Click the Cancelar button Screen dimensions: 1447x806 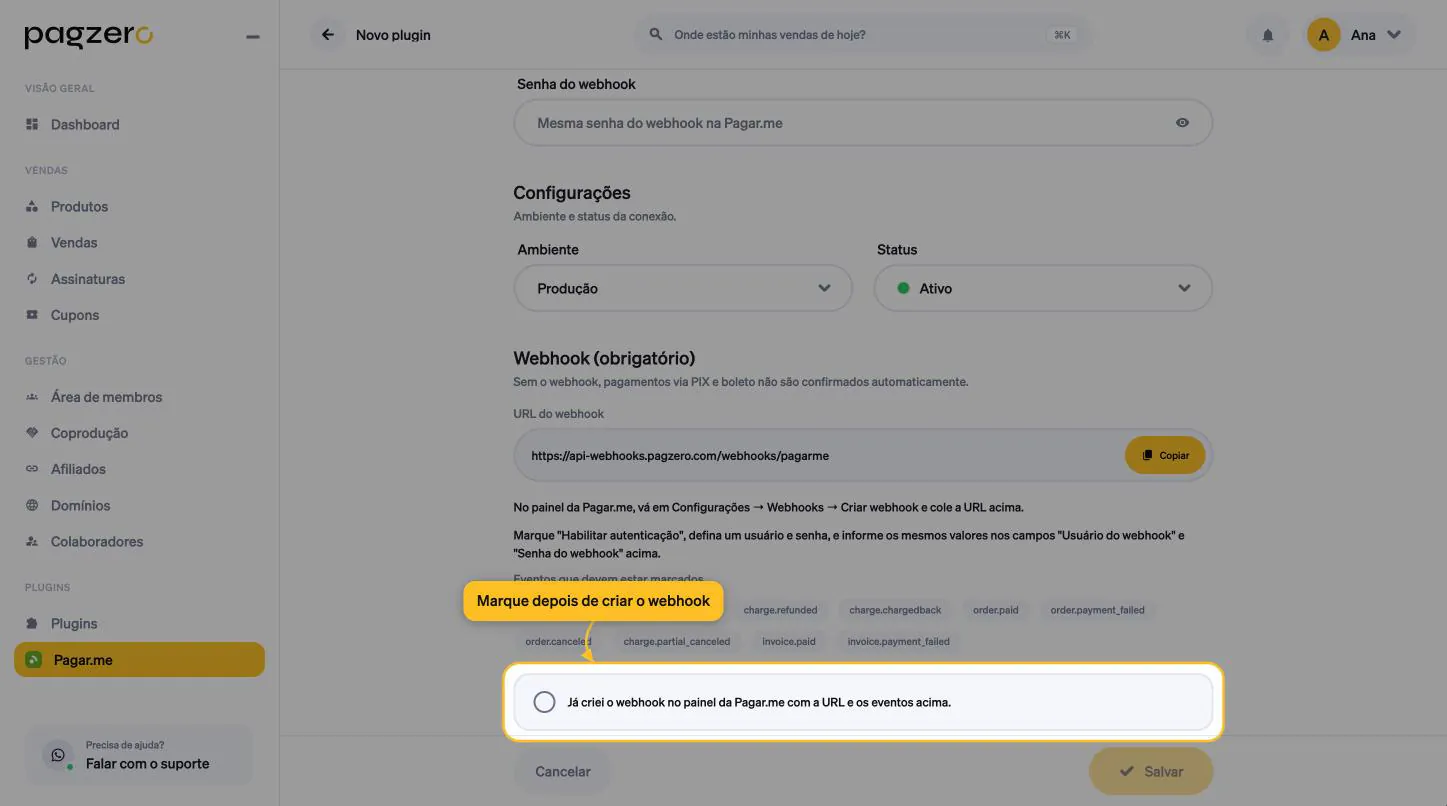pos(562,772)
